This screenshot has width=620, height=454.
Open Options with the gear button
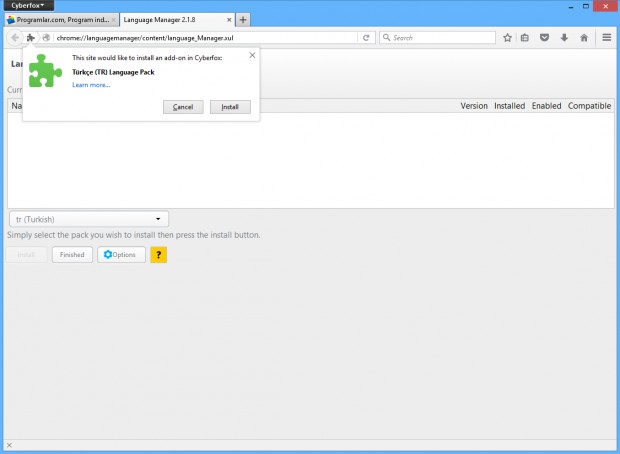click(x=121, y=255)
